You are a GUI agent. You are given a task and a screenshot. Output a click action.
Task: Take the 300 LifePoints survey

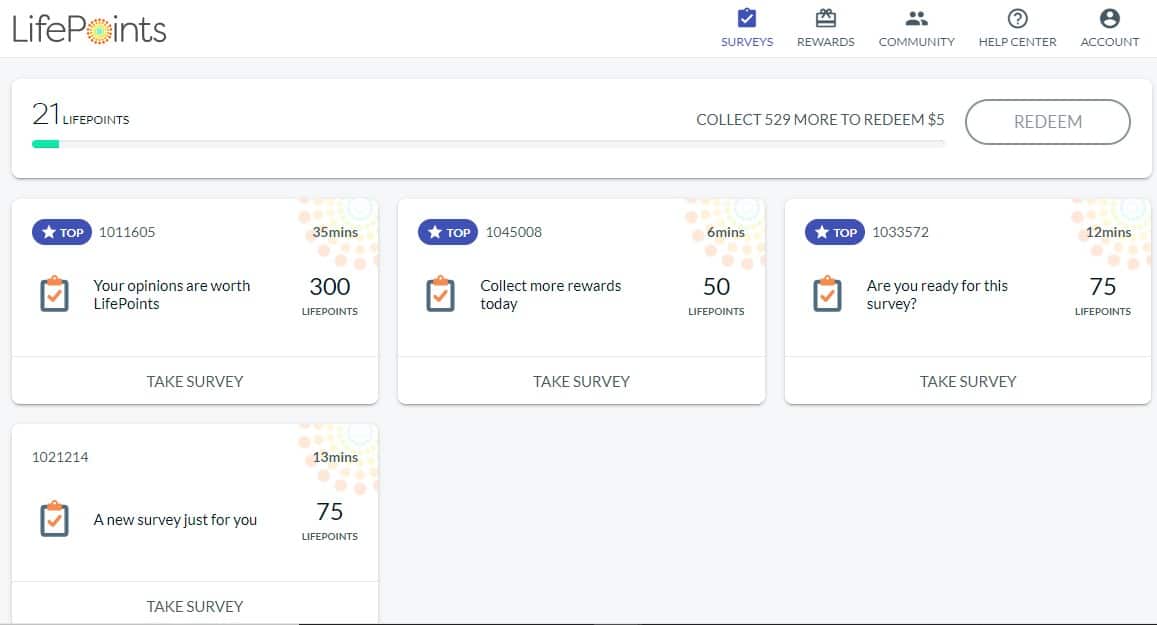195,381
